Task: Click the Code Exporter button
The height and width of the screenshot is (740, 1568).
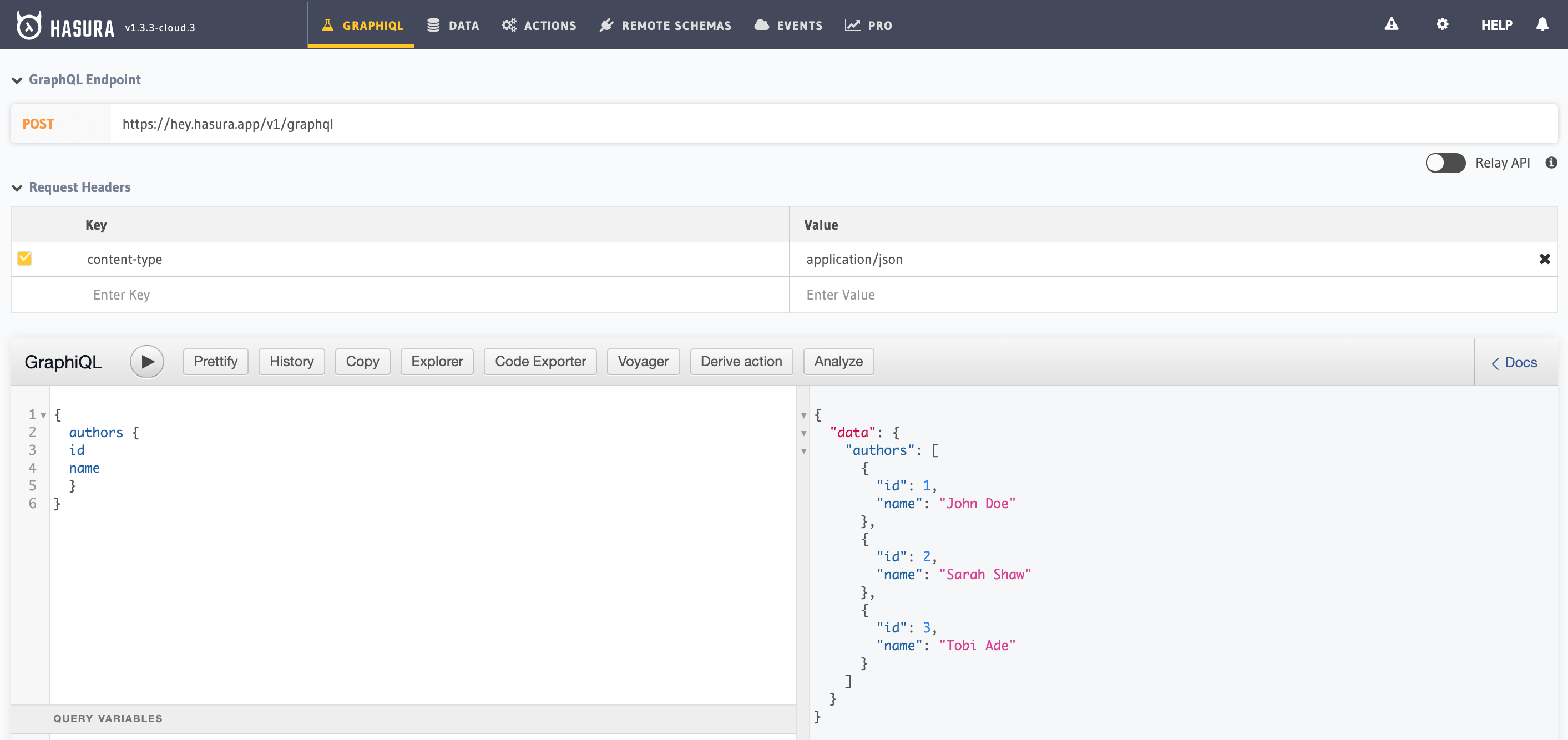Action: [539, 361]
